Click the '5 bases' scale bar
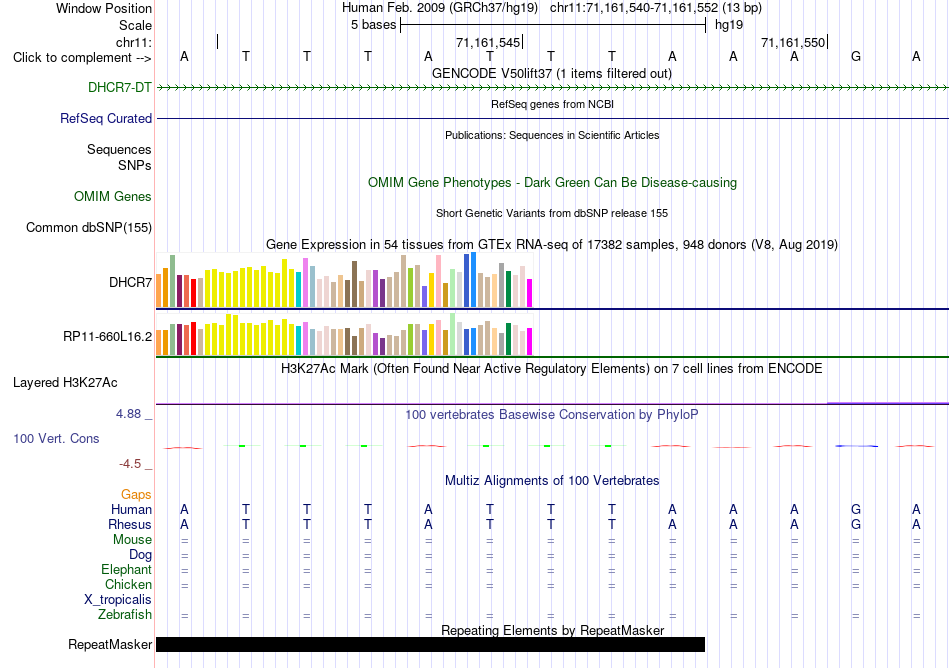This screenshot has width=950, height=668. click(553, 25)
